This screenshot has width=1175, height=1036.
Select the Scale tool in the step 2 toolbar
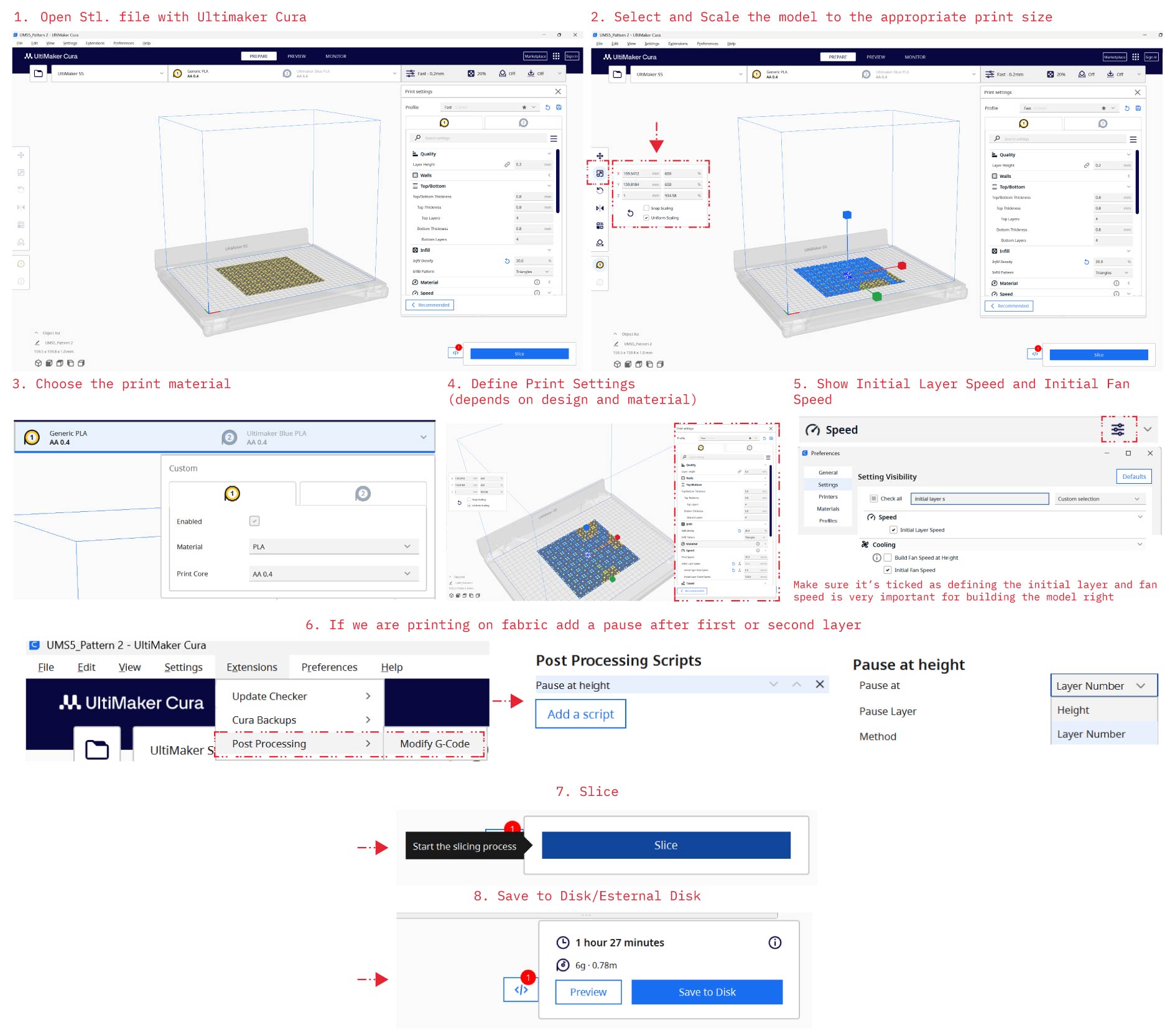(x=599, y=173)
